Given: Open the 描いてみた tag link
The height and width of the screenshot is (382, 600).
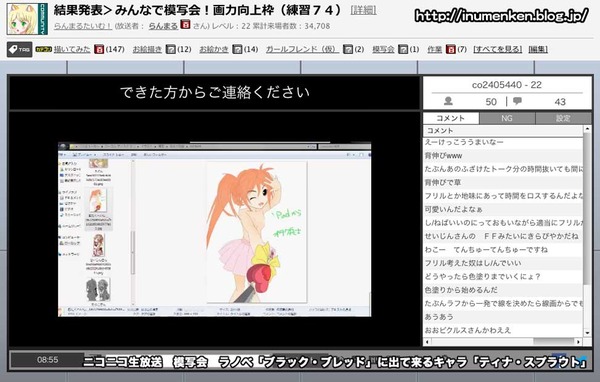Looking at the screenshot, I should click(x=72, y=49).
